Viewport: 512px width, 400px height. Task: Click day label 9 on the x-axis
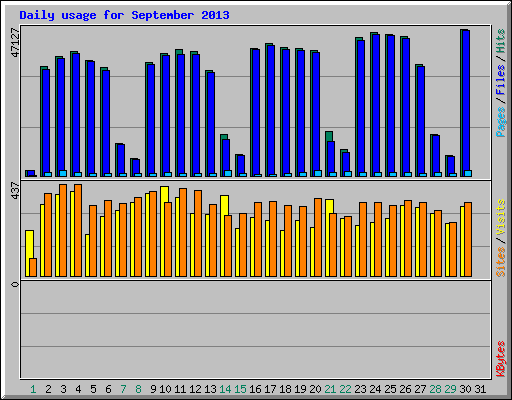153,389
